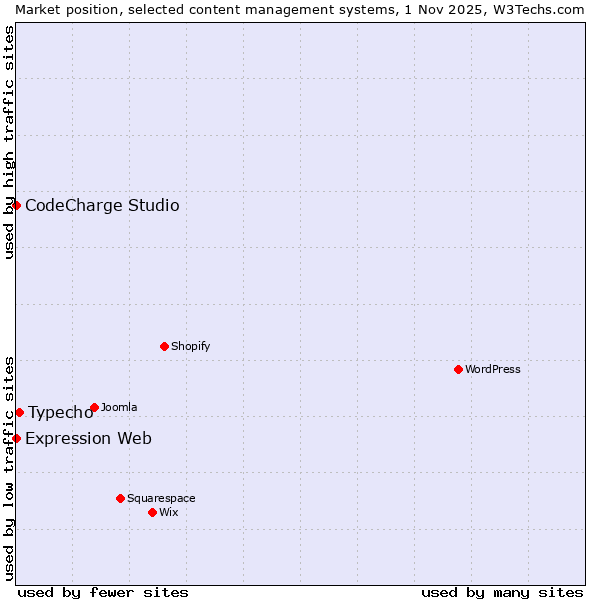Image resolution: width=600 pixels, height=600 pixels.
Task: Click the Typecho text label
Action: pos(60,413)
